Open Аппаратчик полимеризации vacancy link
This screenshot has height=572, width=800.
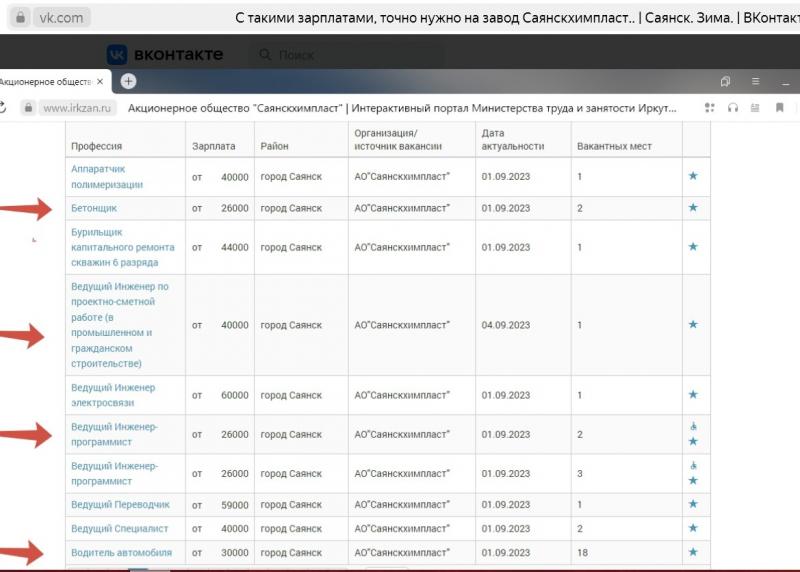pos(107,177)
